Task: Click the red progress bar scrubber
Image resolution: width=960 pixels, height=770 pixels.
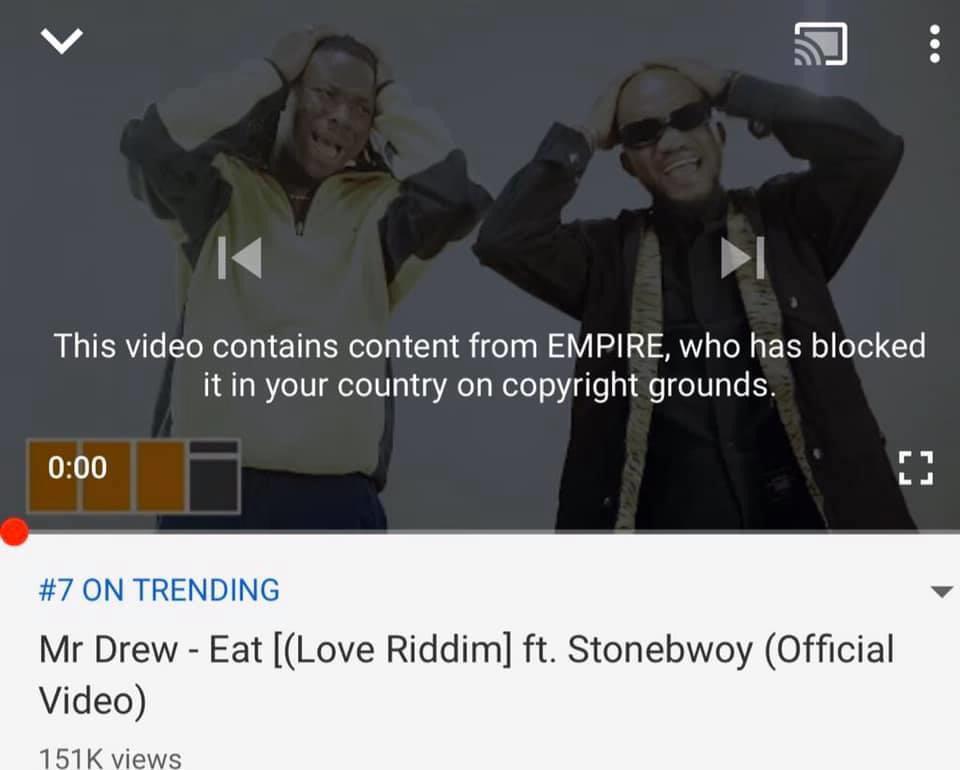Action: [13, 531]
